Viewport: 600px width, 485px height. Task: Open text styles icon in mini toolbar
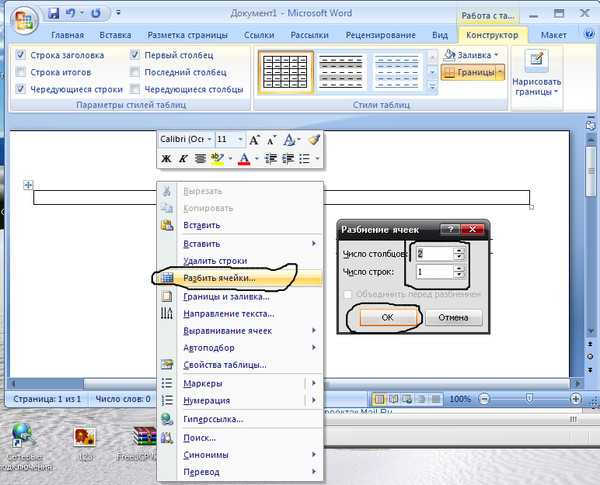click(290, 140)
